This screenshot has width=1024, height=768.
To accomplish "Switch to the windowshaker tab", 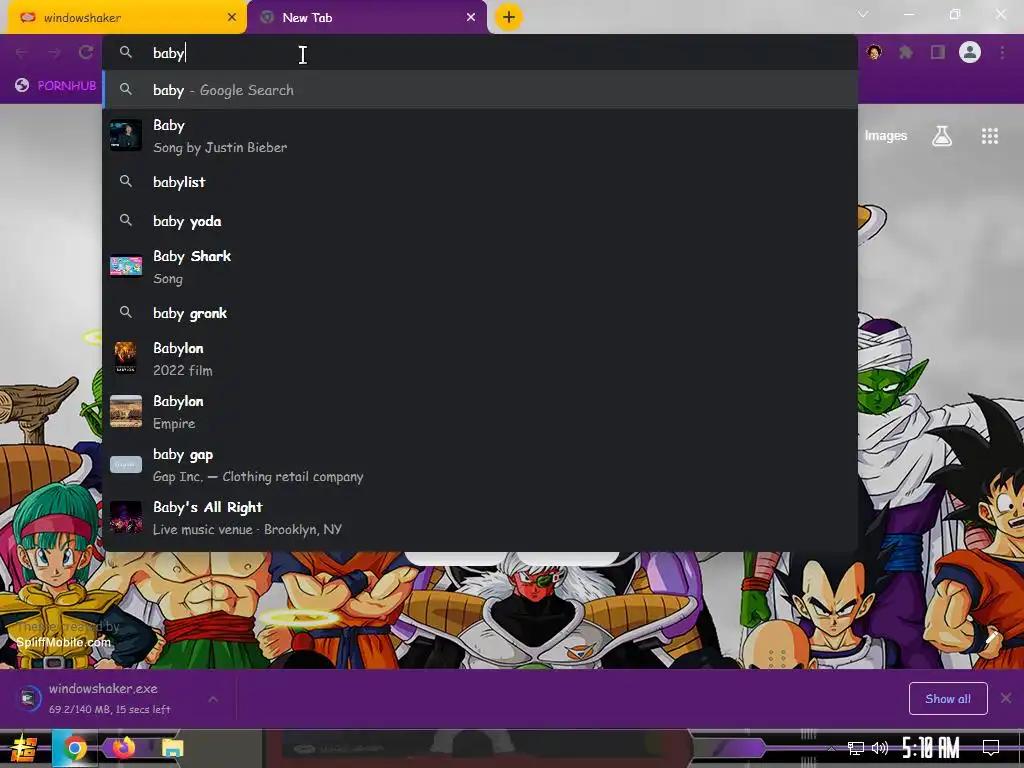I will point(127,18).
